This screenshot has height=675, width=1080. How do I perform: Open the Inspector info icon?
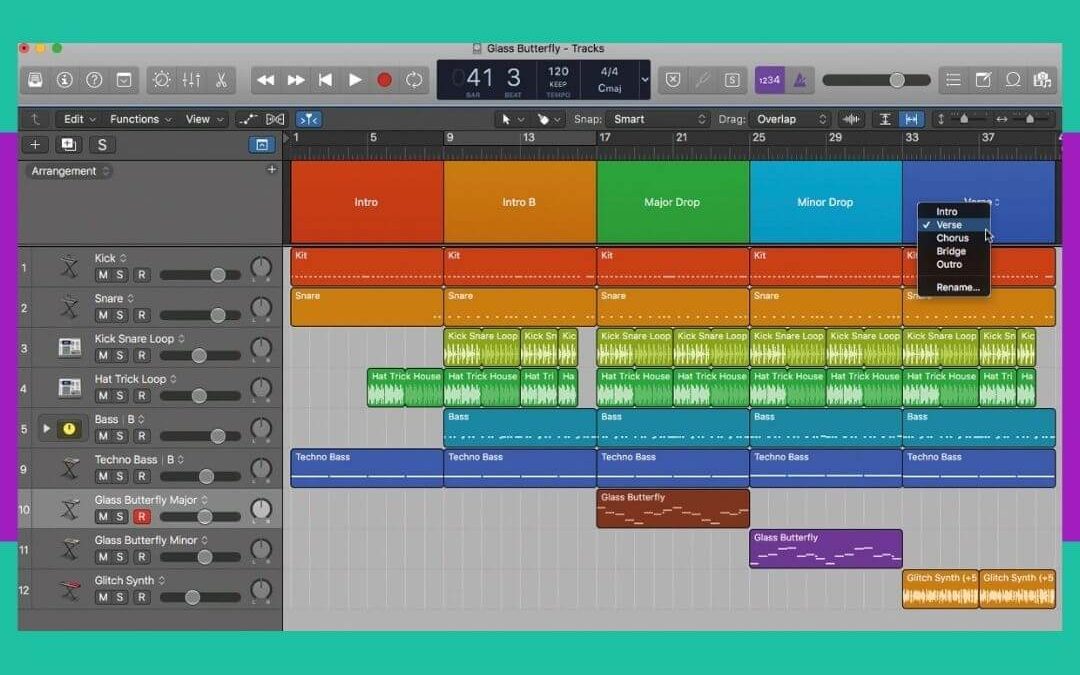click(64, 80)
